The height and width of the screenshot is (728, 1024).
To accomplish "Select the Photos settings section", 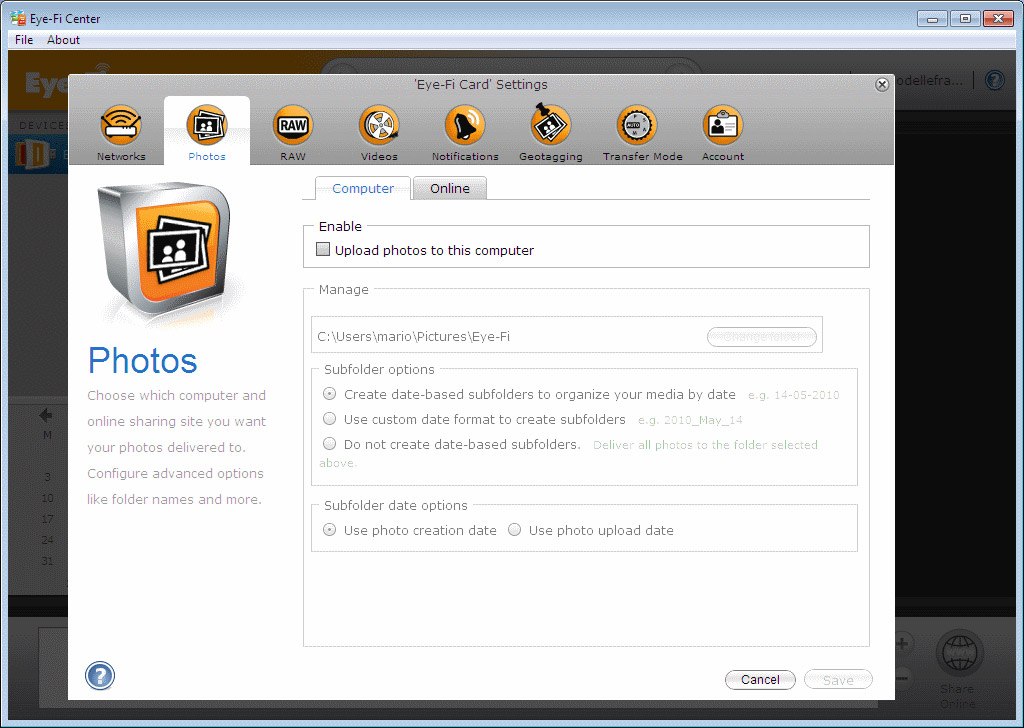I will tap(206, 133).
